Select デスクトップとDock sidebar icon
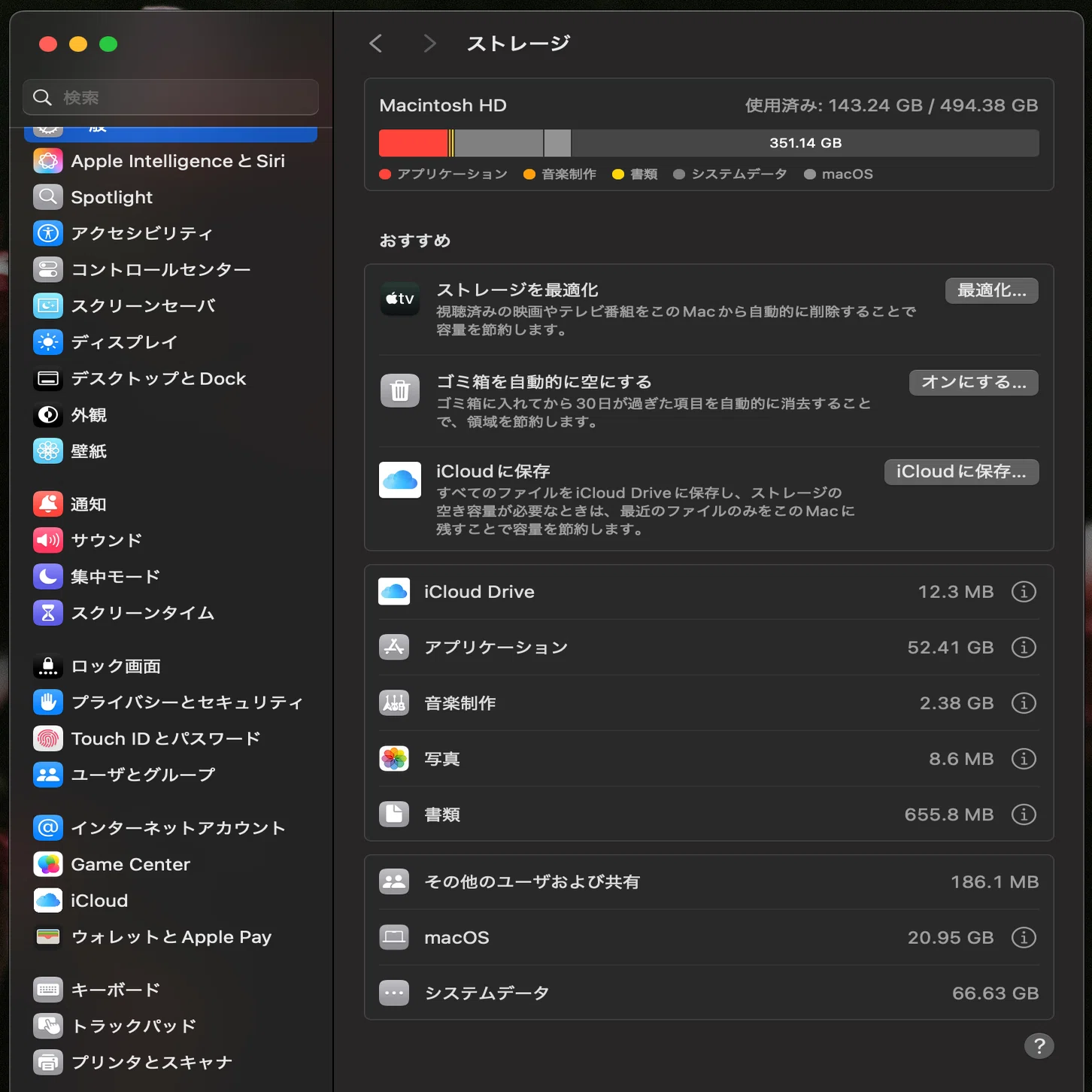This screenshot has height=1092, width=1092. pyautogui.click(x=48, y=378)
